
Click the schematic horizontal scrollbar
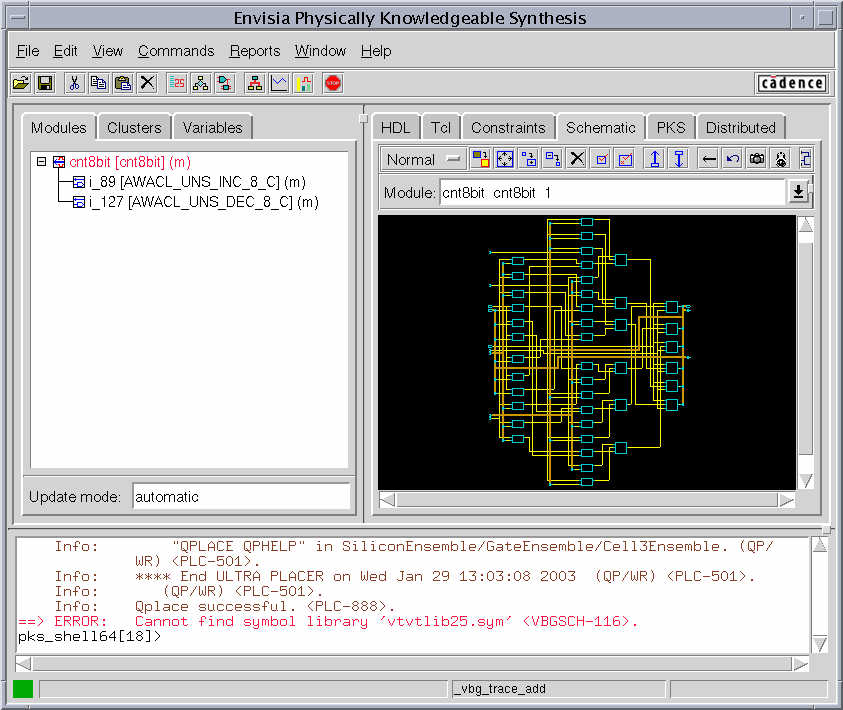(x=587, y=499)
